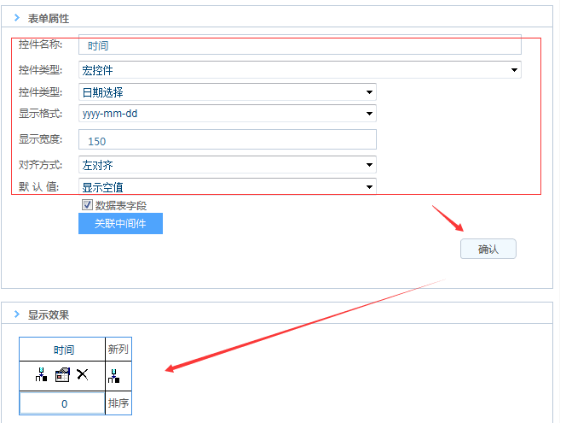Click the 显示格式 label
Screen dimensions: 561x424
coord(40,113)
